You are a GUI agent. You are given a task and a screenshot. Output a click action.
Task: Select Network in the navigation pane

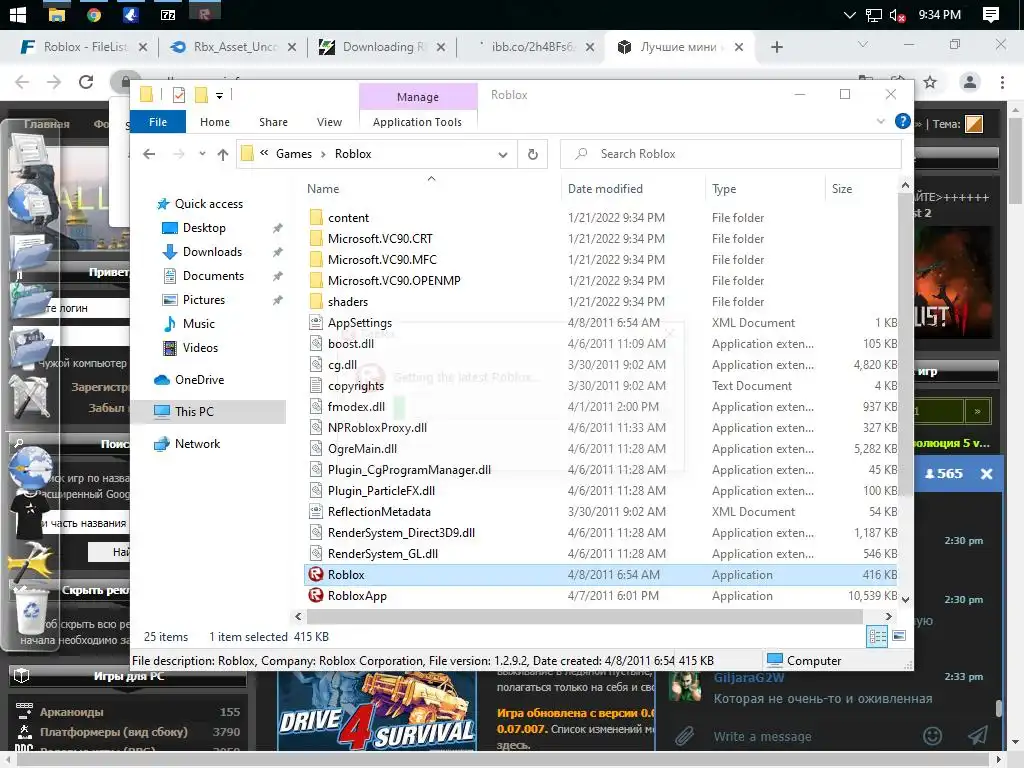197,444
